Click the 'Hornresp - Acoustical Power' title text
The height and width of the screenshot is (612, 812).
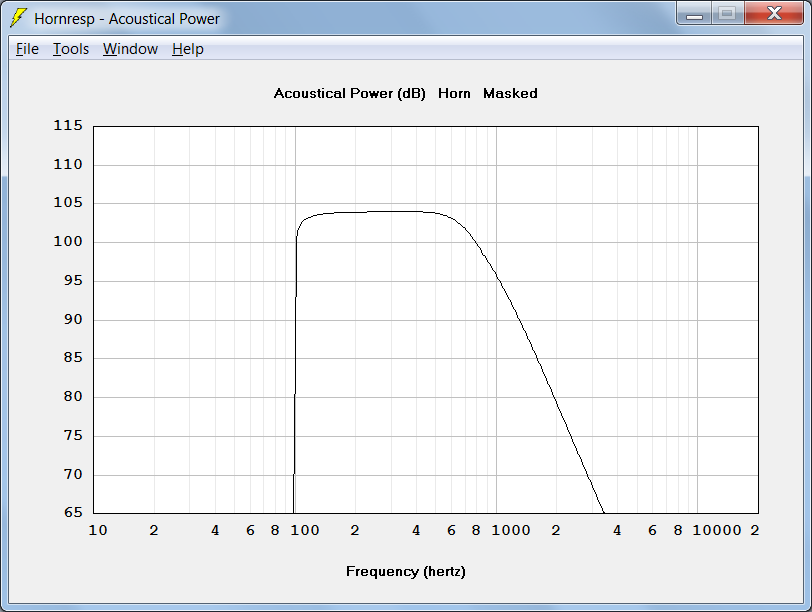click(127, 19)
